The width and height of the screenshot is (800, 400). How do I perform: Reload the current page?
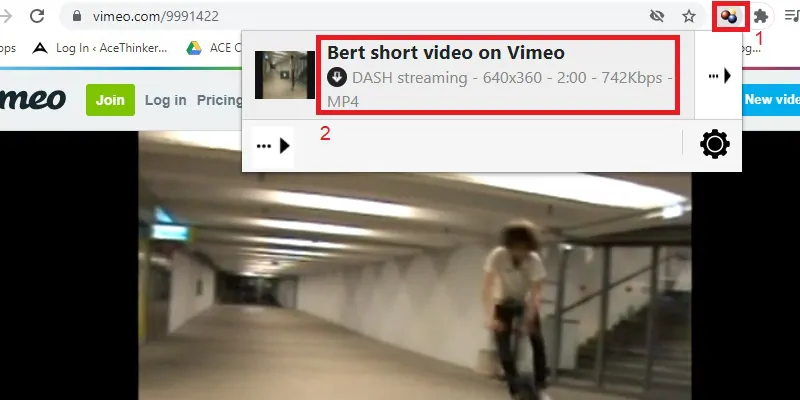pos(37,16)
